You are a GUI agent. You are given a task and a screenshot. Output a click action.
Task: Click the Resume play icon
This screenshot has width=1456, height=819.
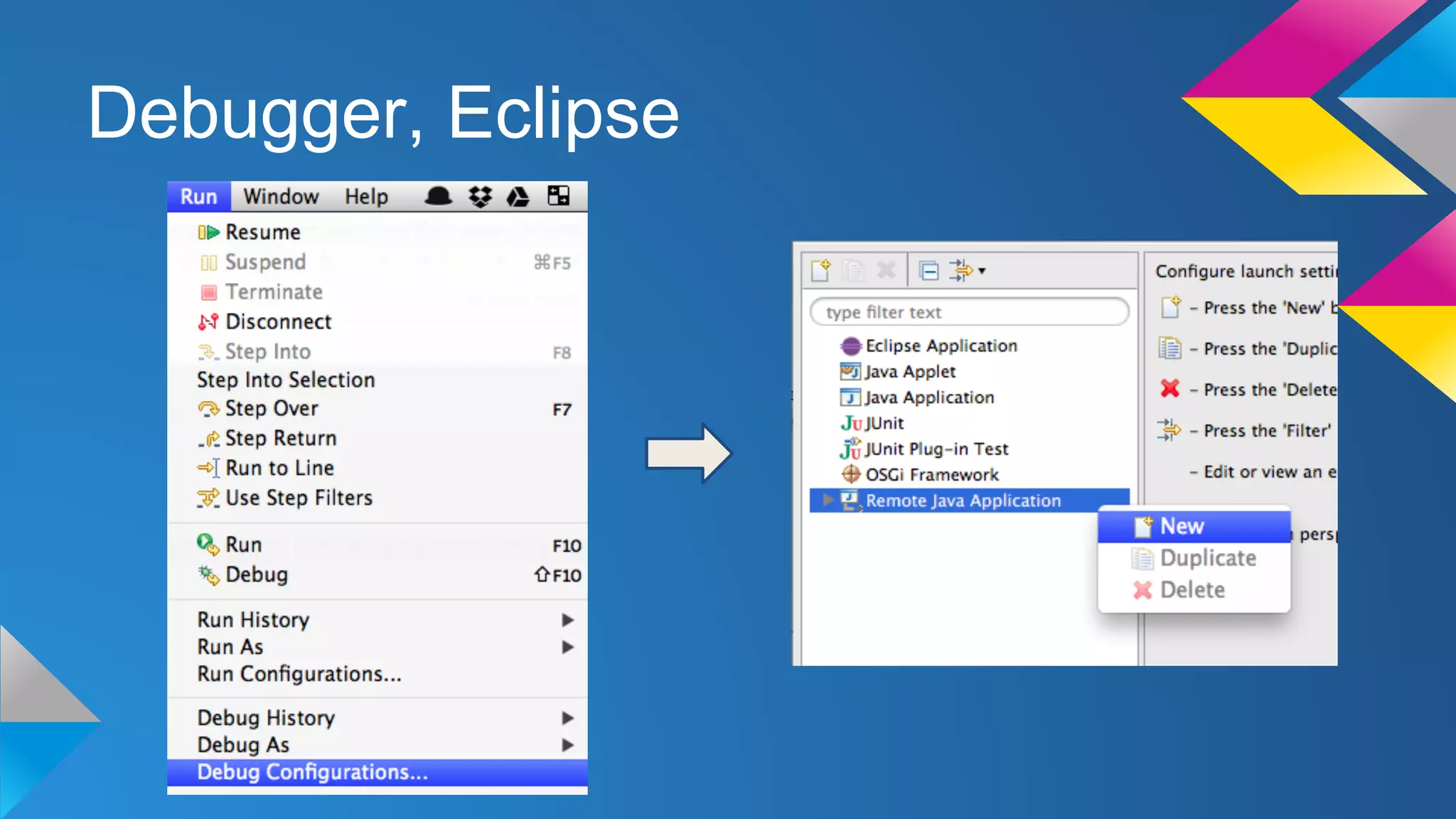coord(208,232)
